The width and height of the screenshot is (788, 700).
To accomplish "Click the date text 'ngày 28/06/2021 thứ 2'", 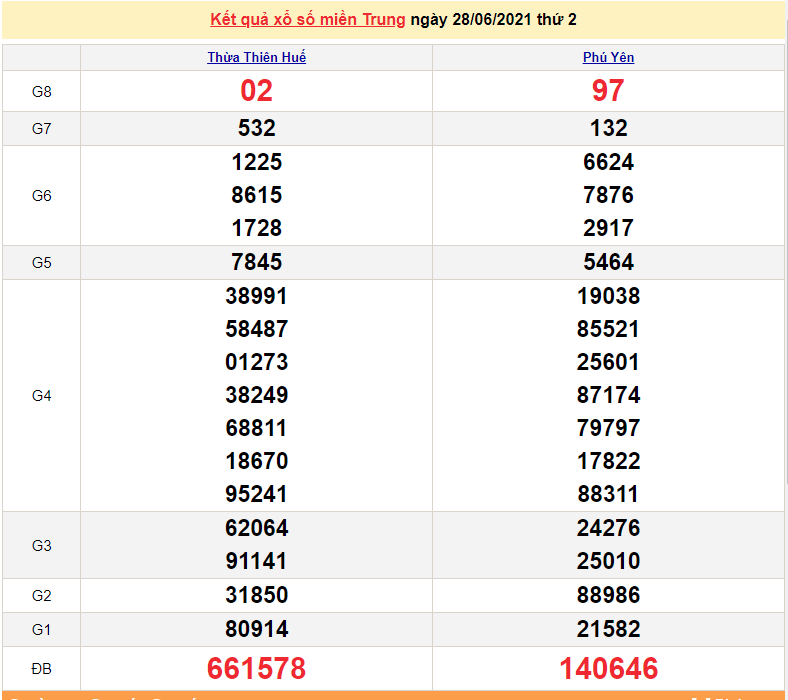I will click(493, 20).
